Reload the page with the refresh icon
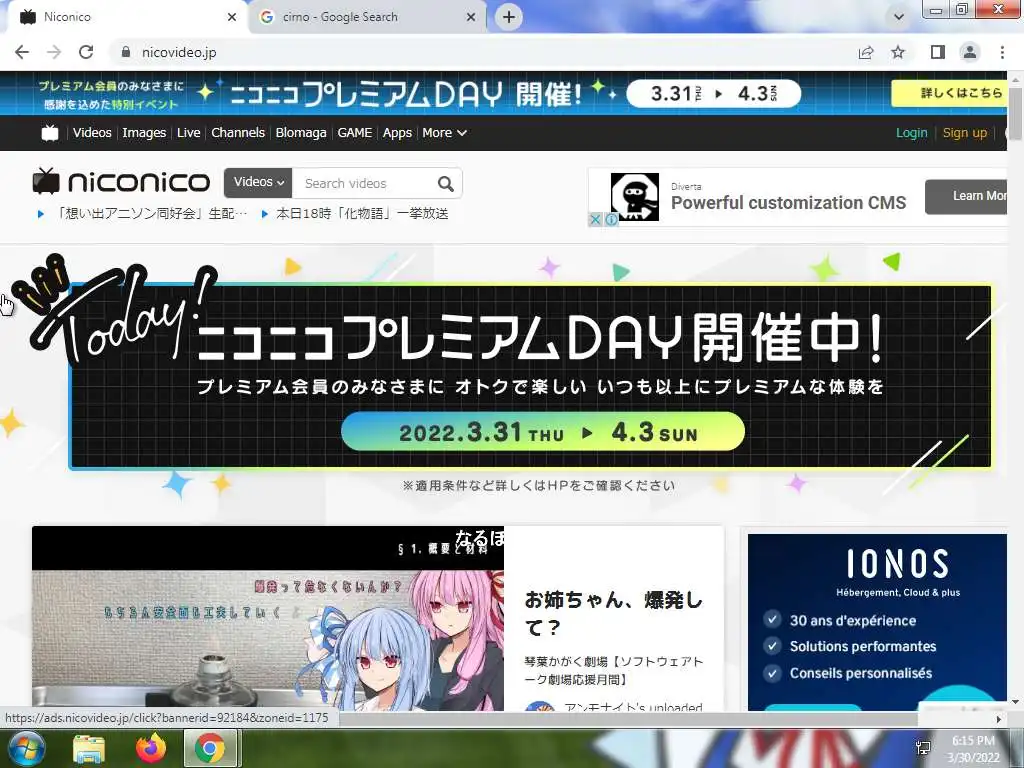1024x768 pixels. [x=86, y=52]
